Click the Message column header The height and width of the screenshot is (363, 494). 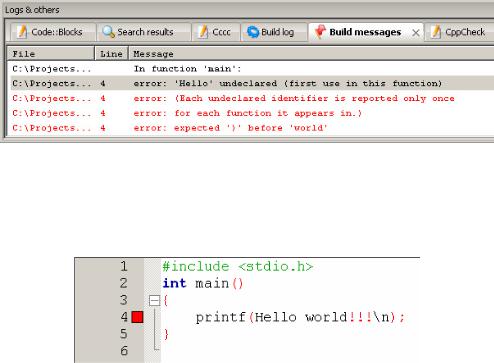pyautogui.click(x=311, y=54)
